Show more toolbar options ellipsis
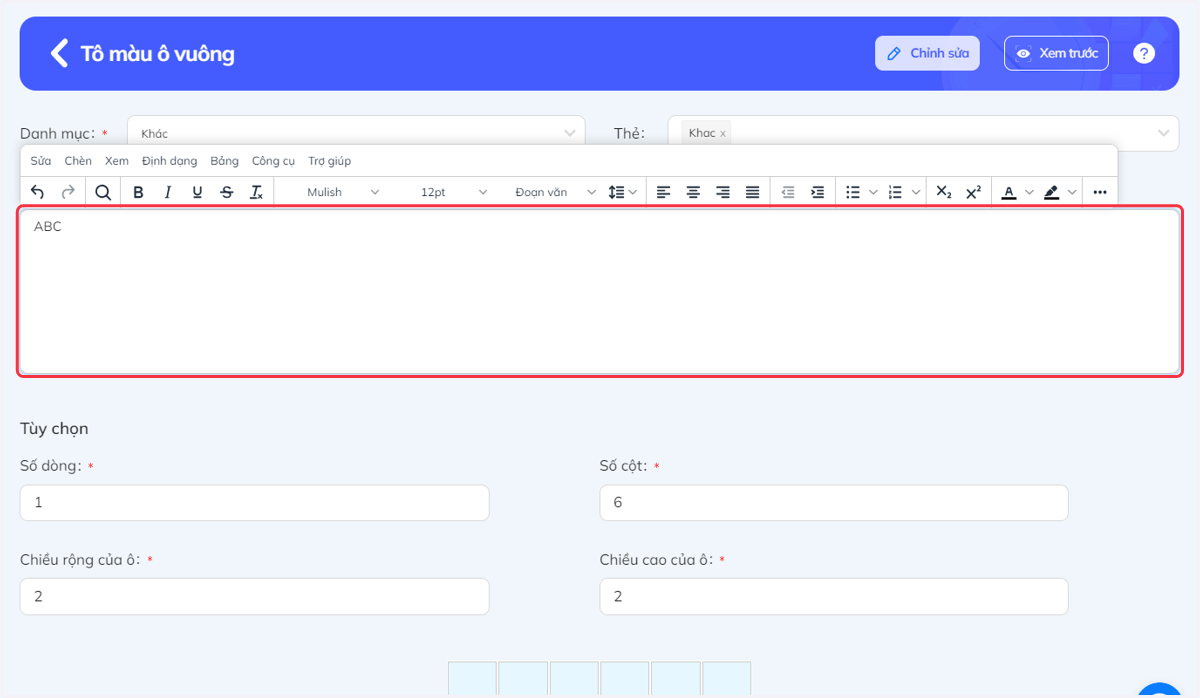This screenshot has height=698, width=1200. point(1100,192)
